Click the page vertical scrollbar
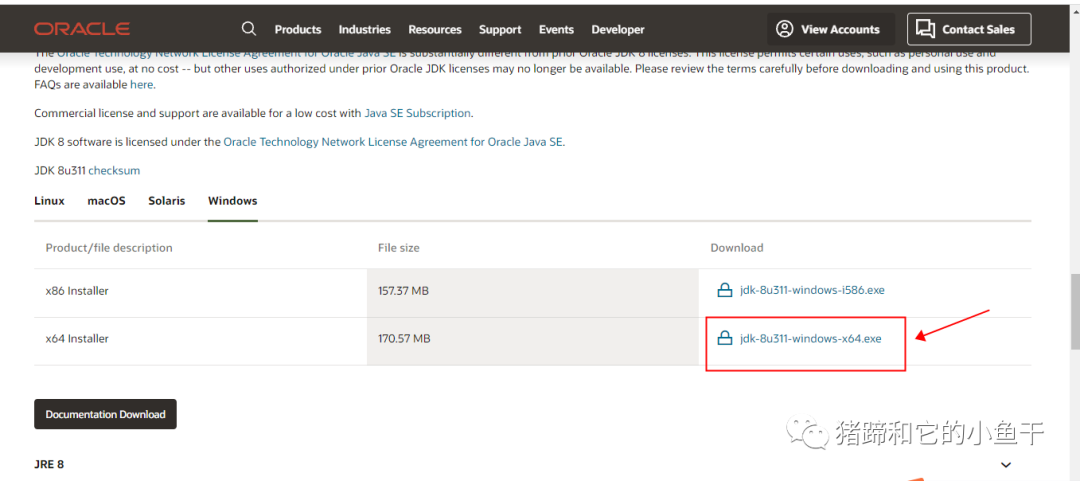Image resolution: width=1080 pixels, height=481 pixels. 1074,310
